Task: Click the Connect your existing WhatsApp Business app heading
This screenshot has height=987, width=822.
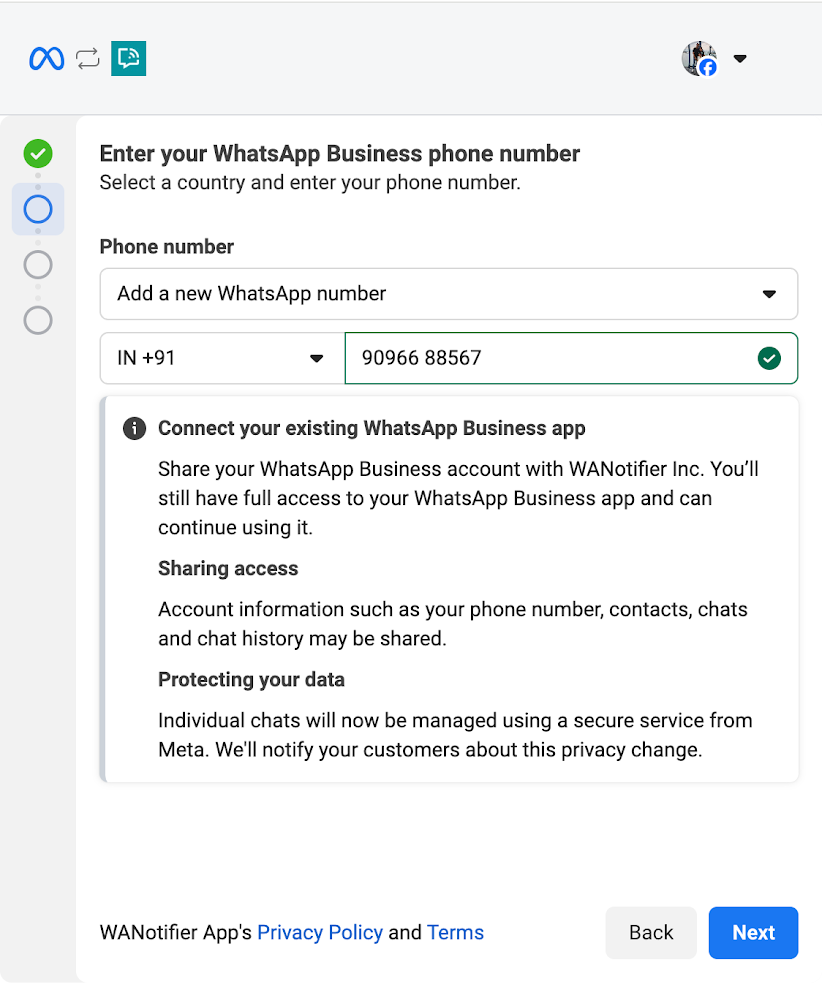Action: tap(371, 429)
